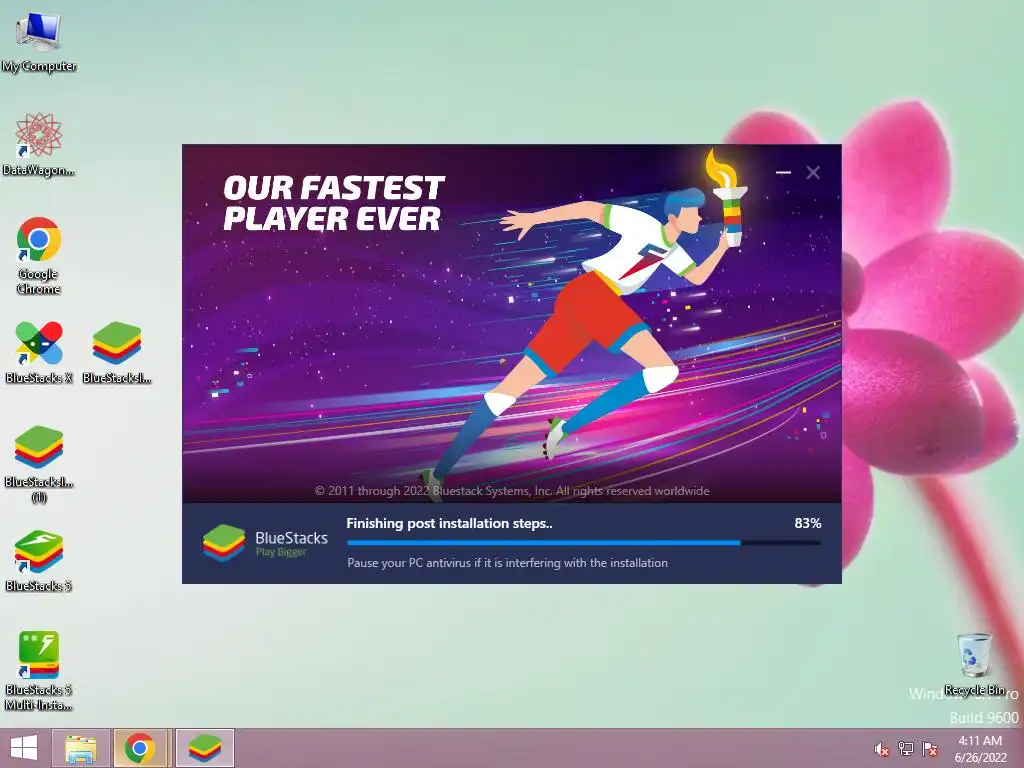Screen dimensions: 1024x768
Task: Select the Google Chrome desktop shortcut
Action: [39, 255]
